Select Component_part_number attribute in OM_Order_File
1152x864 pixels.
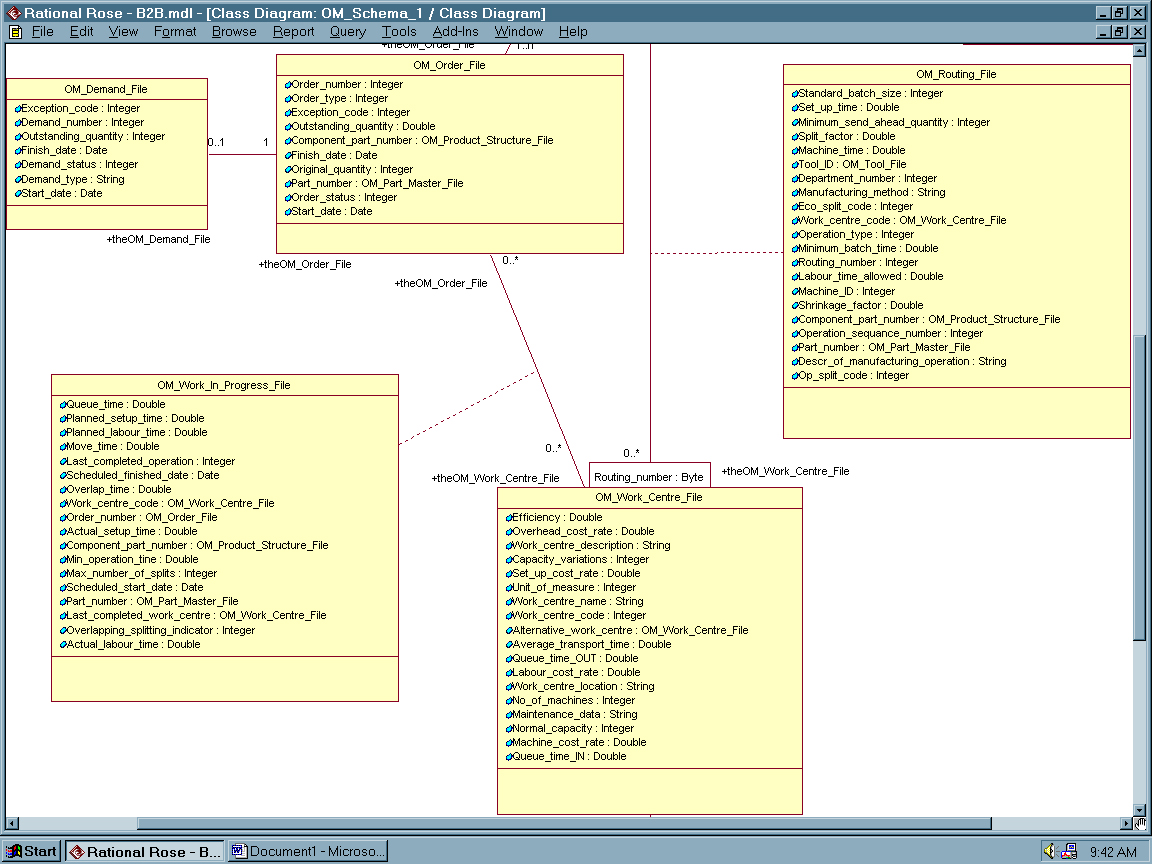pyautogui.click(x=419, y=140)
